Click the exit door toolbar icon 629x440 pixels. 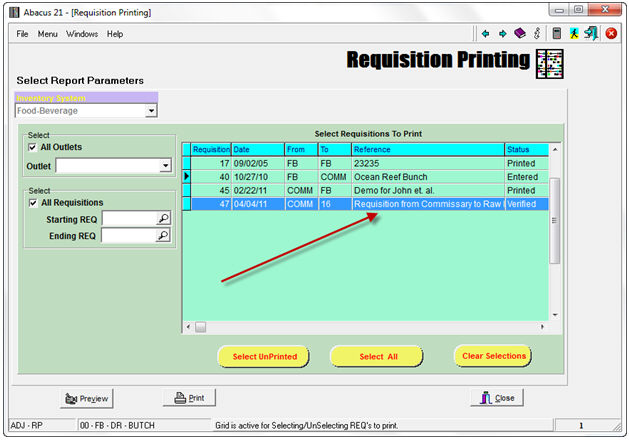point(591,33)
